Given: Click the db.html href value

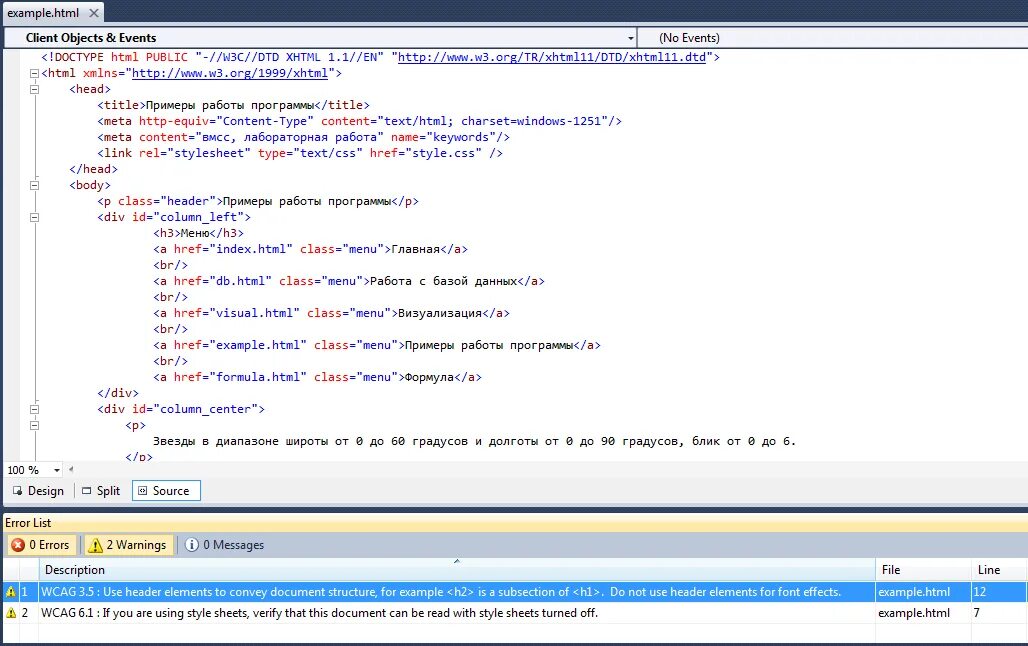Looking at the screenshot, I should click(x=241, y=281).
